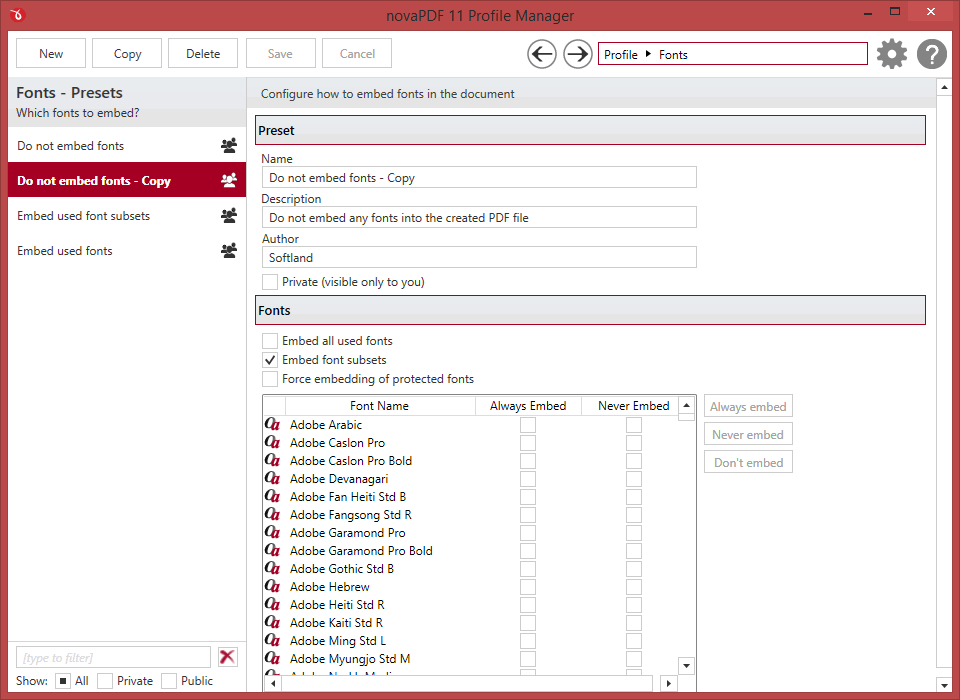Click the font icon for Adobe Garamond Pro Bold
The width and height of the screenshot is (960, 700).
(272, 550)
